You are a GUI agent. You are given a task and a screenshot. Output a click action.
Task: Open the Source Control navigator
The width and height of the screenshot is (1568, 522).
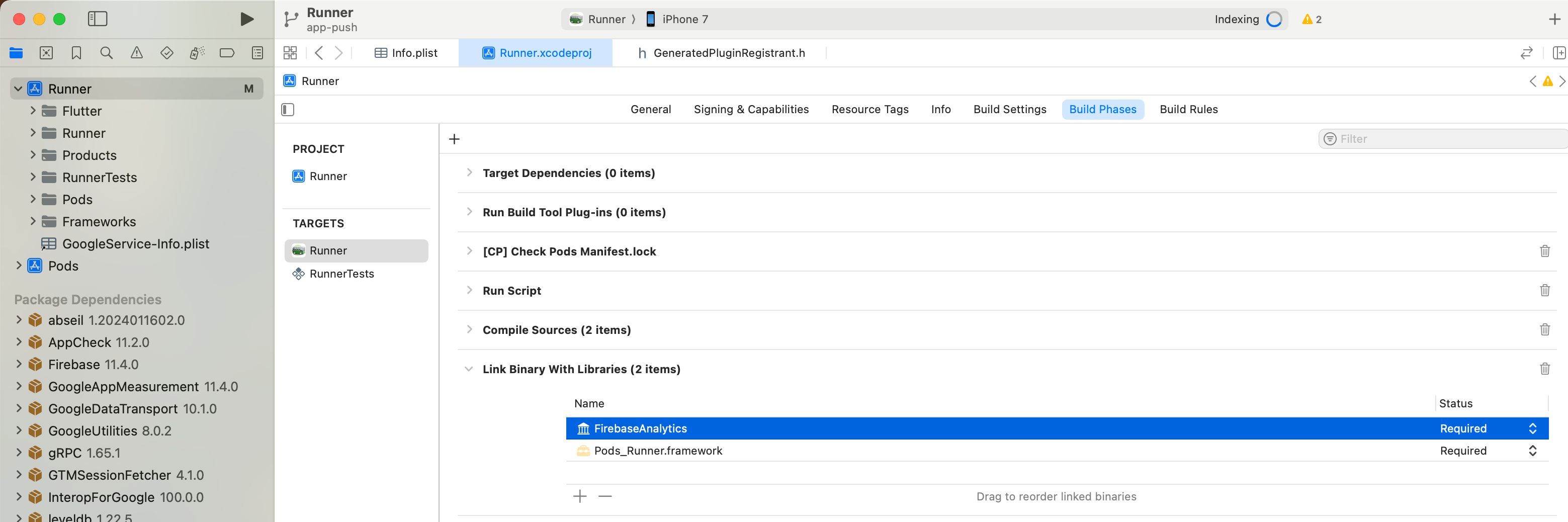tap(46, 53)
